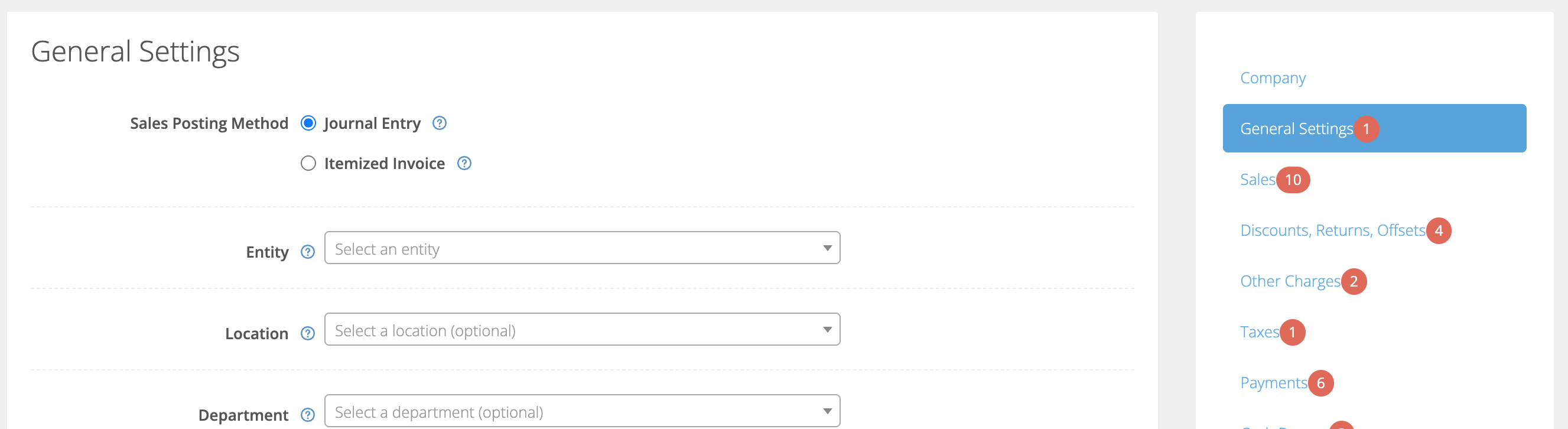The height and width of the screenshot is (429, 1568).
Task: Open the Entity help tooltip icon
Action: coord(308,252)
